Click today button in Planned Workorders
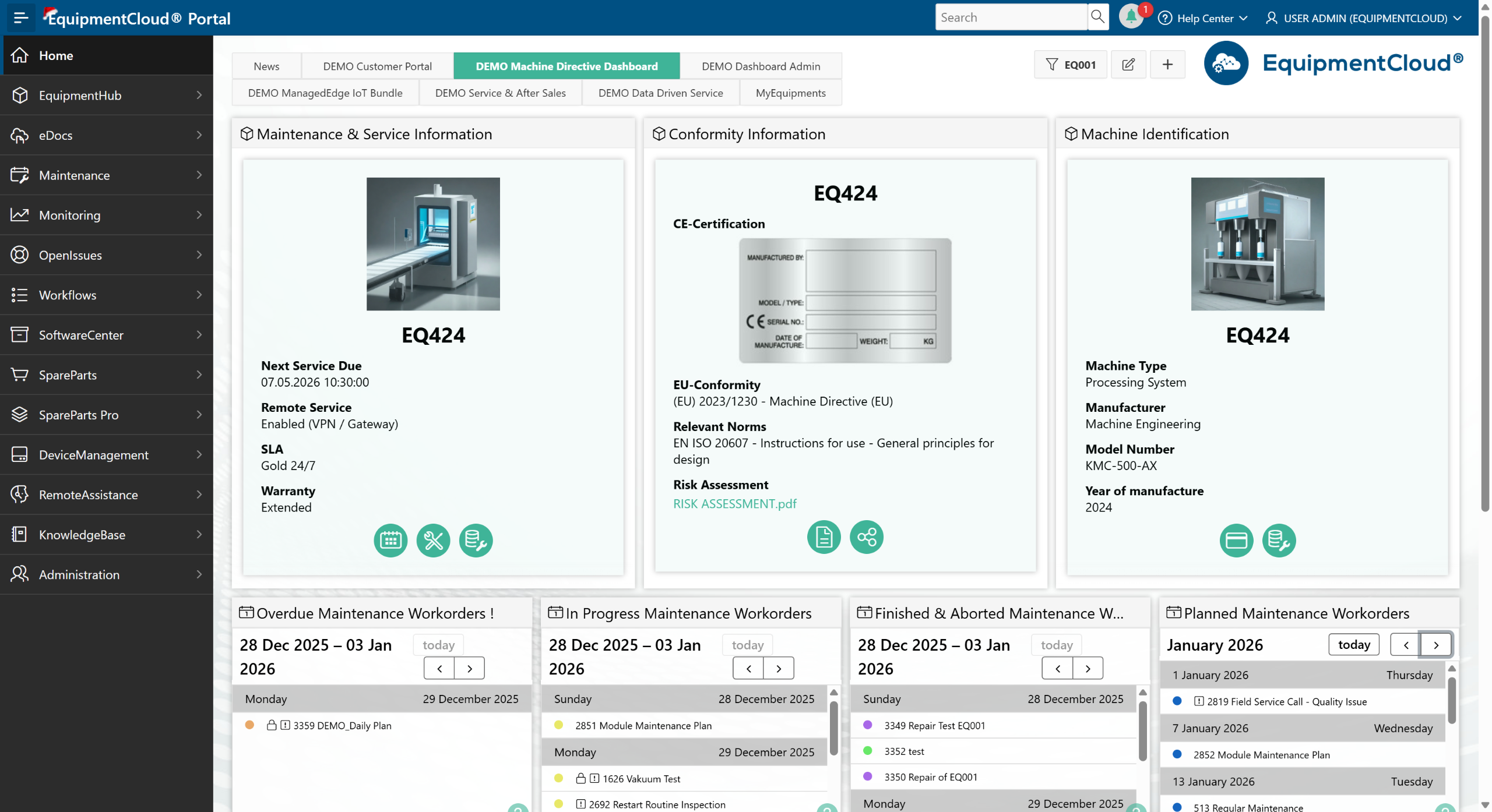Screen dimensions: 1492x812 tap(1353, 644)
